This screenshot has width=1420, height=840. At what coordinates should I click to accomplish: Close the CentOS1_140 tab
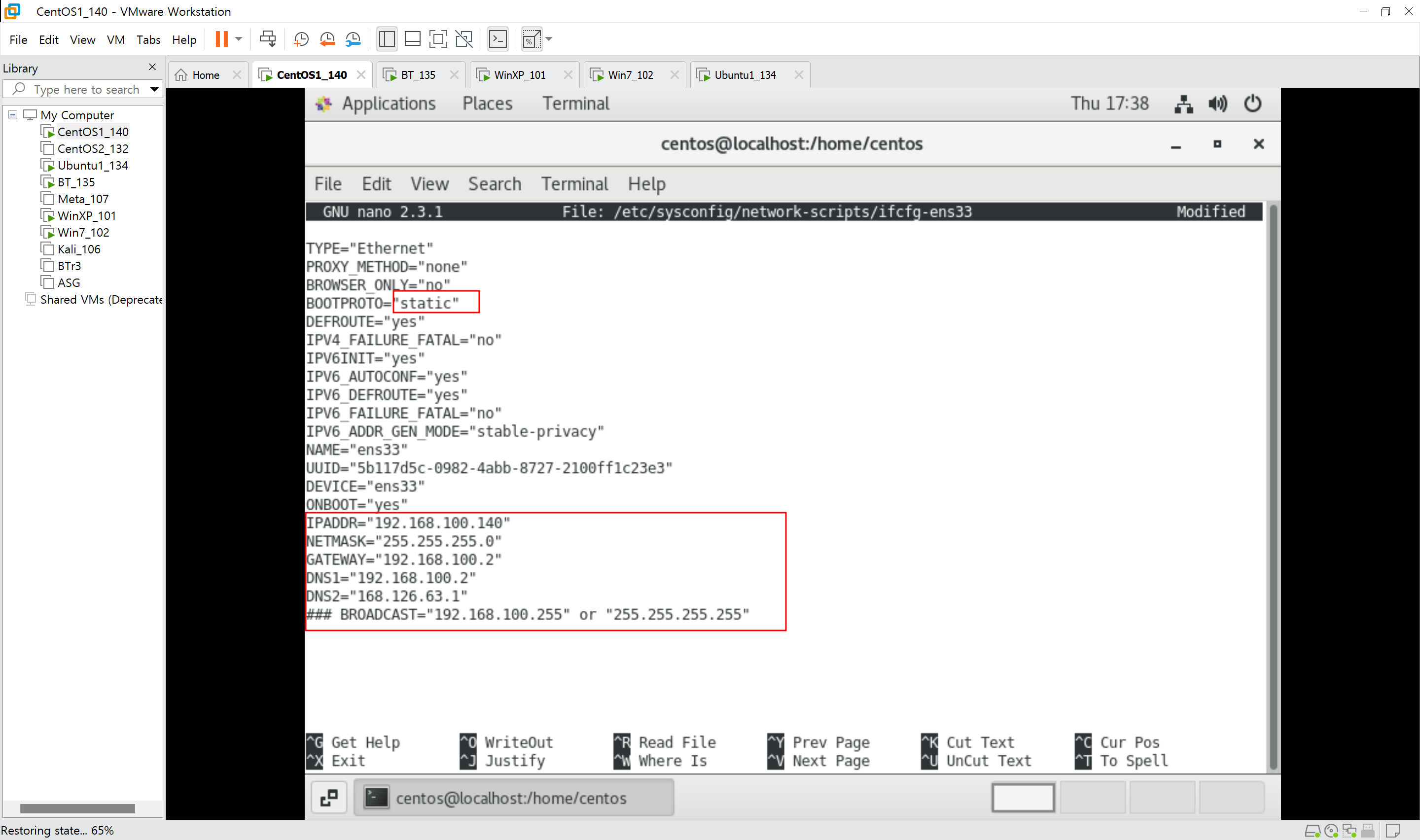361,75
